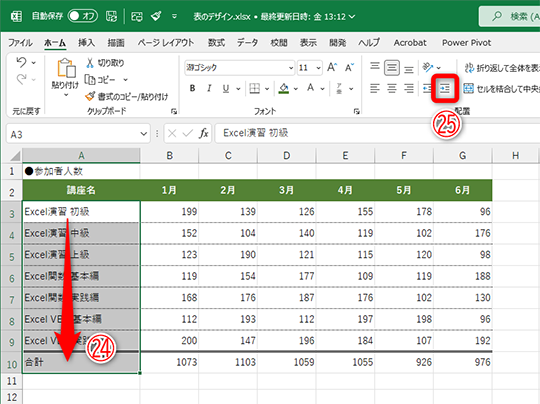Click the Align Left icon
540x404 pixels.
(375, 89)
